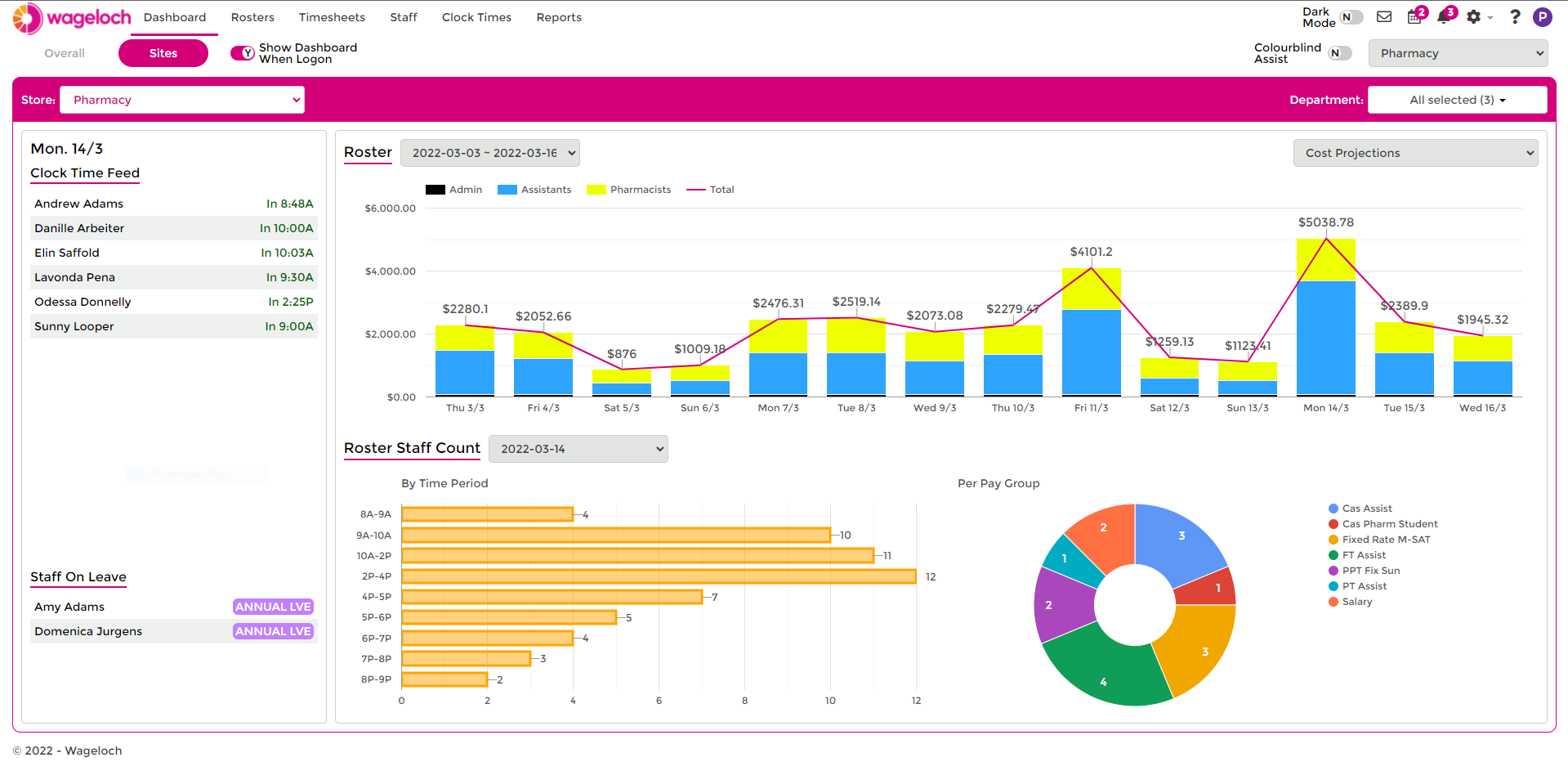Viewport: 1568px width, 762px height.
Task: Toggle Show Dashboard When Logon switch
Action: [243, 53]
